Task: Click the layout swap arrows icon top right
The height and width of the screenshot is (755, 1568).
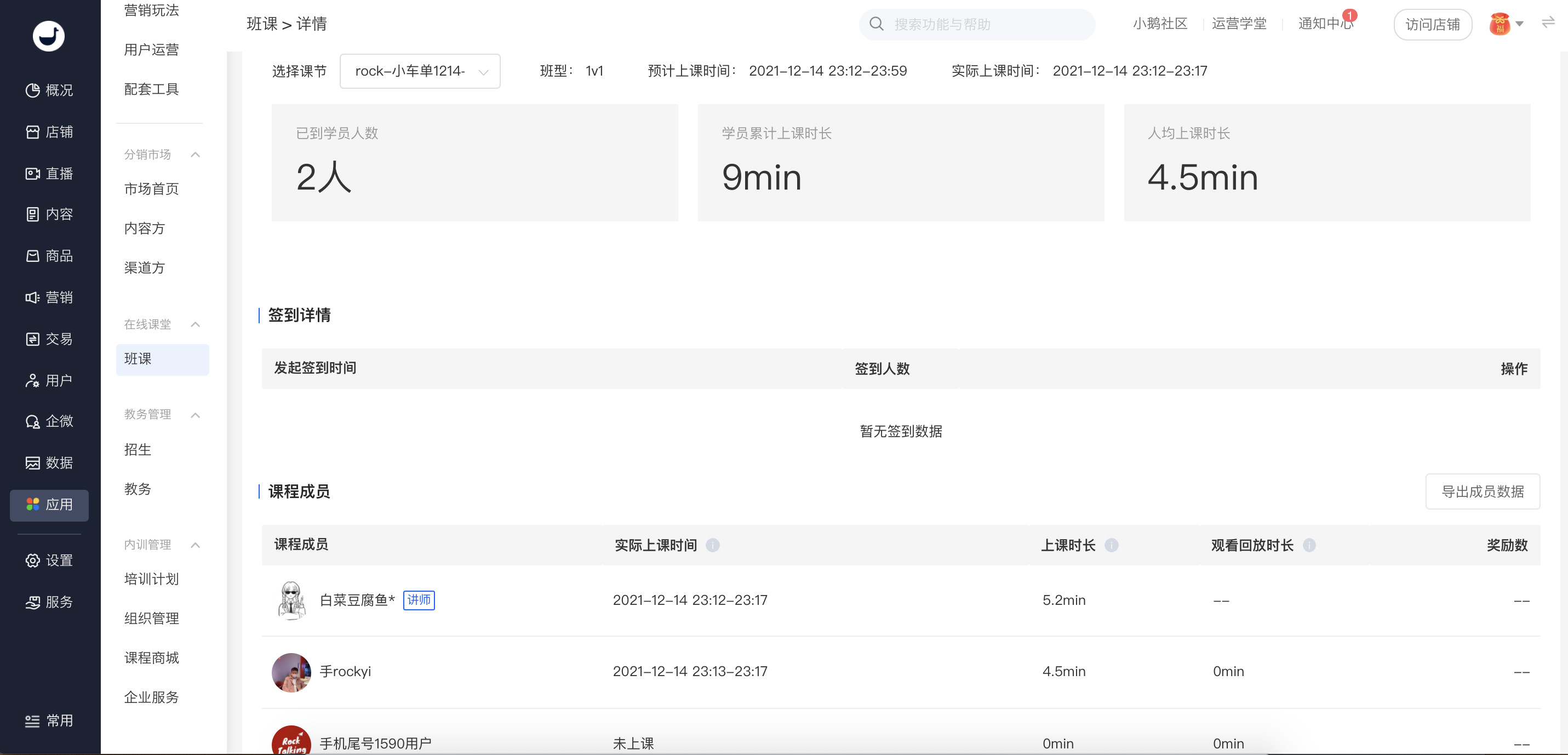Action: pos(1548,23)
